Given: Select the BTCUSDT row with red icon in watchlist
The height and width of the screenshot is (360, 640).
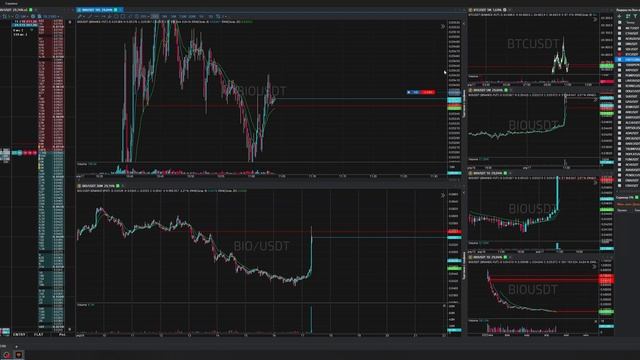Looking at the screenshot, I should coord(629,54).
